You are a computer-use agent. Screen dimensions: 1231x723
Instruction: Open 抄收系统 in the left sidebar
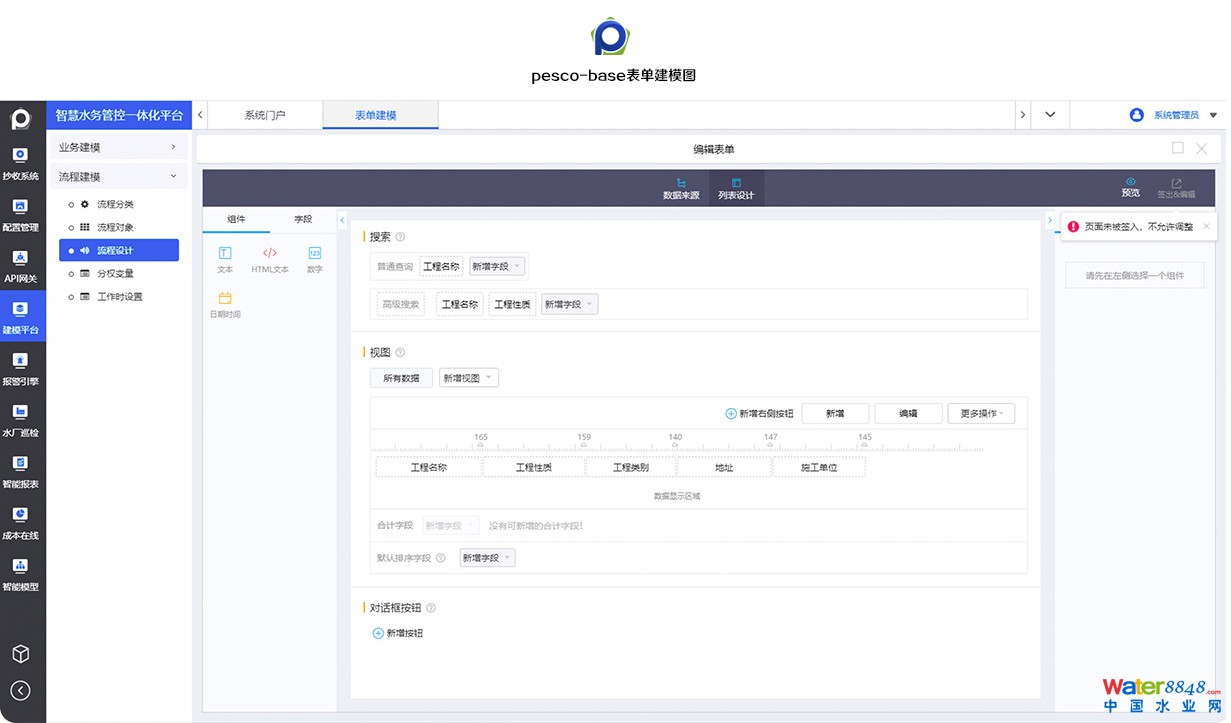(20, 164)
